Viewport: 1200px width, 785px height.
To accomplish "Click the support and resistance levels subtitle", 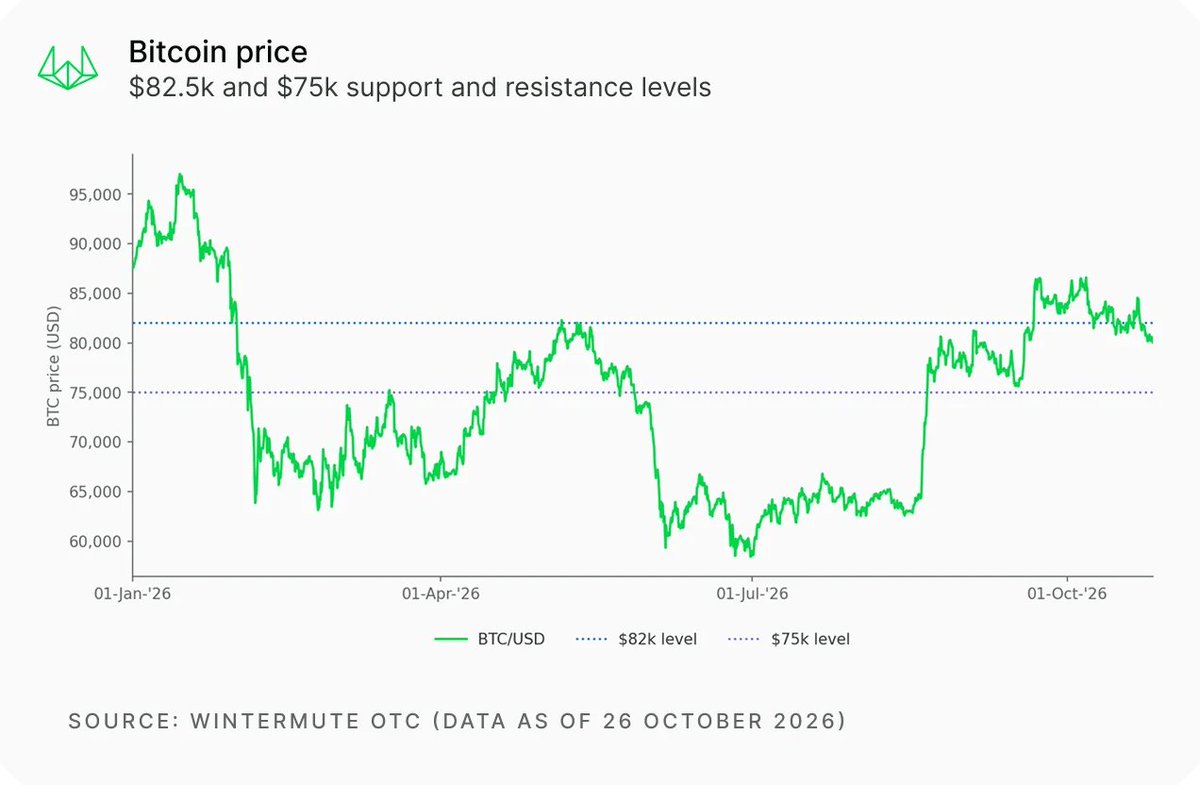I will pos(420,88).
